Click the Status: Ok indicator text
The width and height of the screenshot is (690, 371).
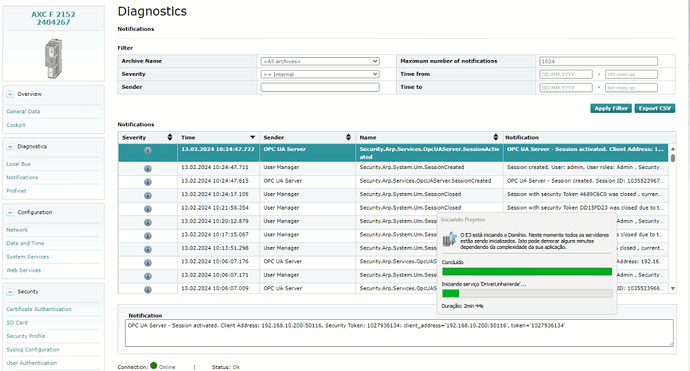[226, 367]
